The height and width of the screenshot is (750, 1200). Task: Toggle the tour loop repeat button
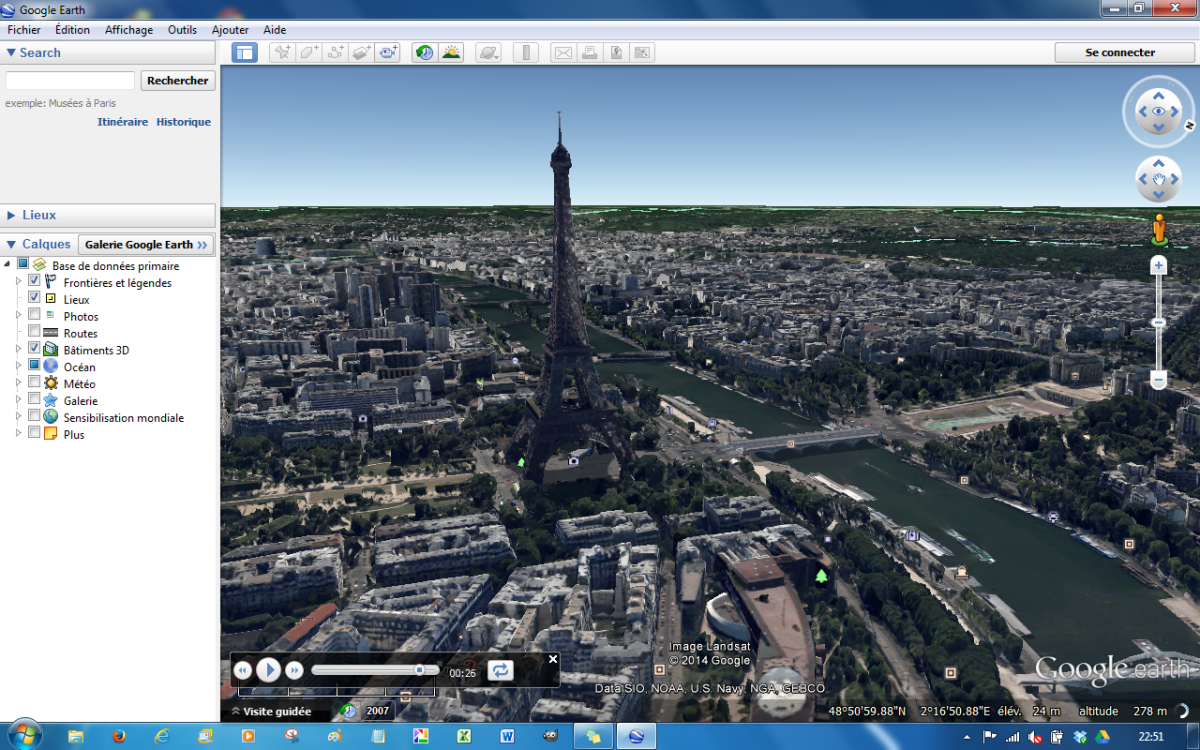(500, 670)
